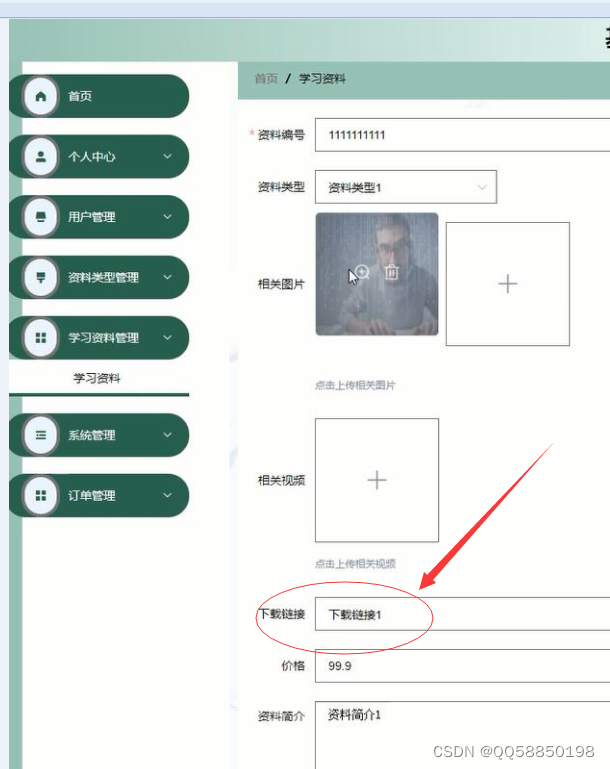
Task: Go to 首页 via breadcrumb link
Action: [x=266, y=78]
